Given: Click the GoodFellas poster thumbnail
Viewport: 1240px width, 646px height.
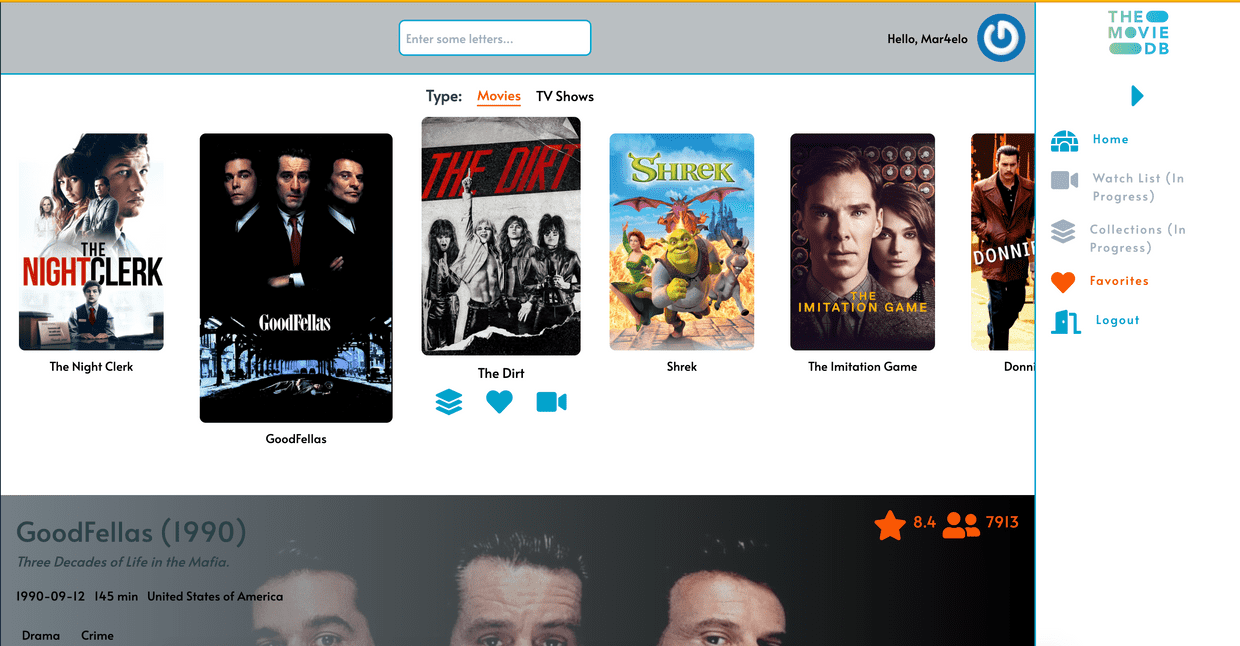Looking at the screenshot, I should coord(296,278).
